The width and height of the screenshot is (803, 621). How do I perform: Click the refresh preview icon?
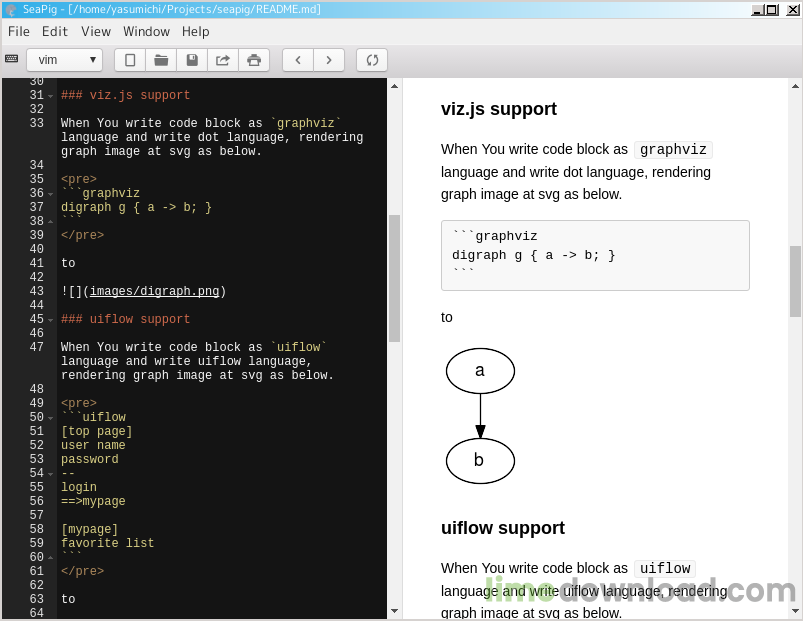372,60
